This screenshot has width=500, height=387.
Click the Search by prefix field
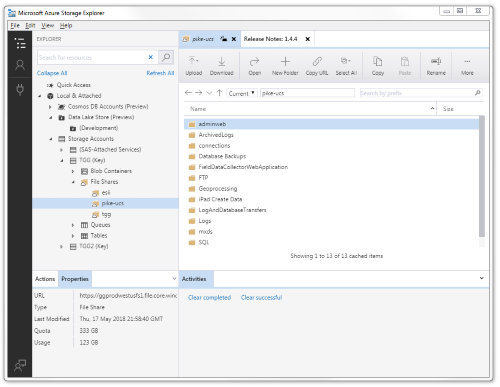pyautogui.click(x=417, y=93)
